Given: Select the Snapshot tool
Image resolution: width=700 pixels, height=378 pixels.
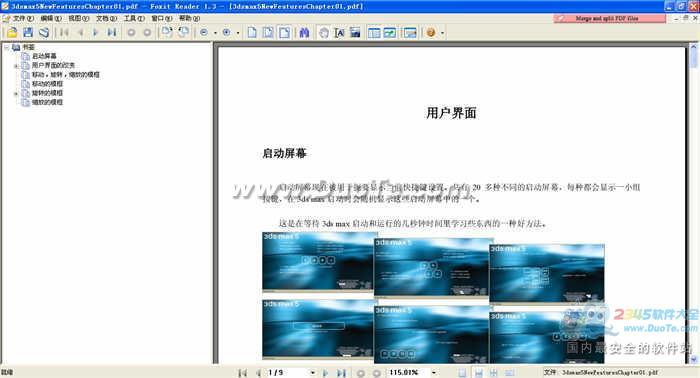Looking at the screenshot, I should pos(355,32).
